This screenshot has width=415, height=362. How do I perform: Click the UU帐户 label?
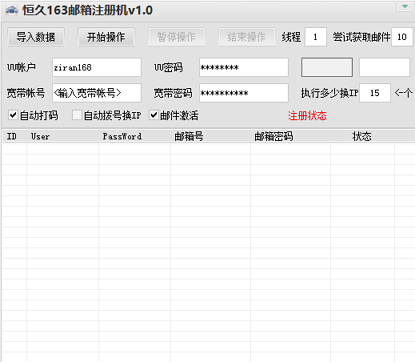pyautogui.click(x=21, y=67)
